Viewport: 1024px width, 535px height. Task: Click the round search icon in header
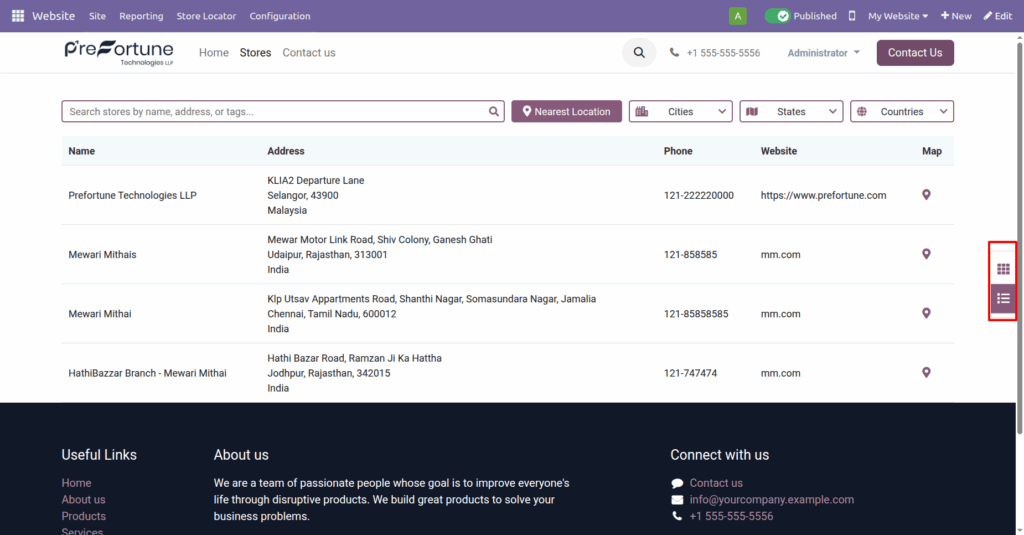pyautogui.click(x=639, y=53)
